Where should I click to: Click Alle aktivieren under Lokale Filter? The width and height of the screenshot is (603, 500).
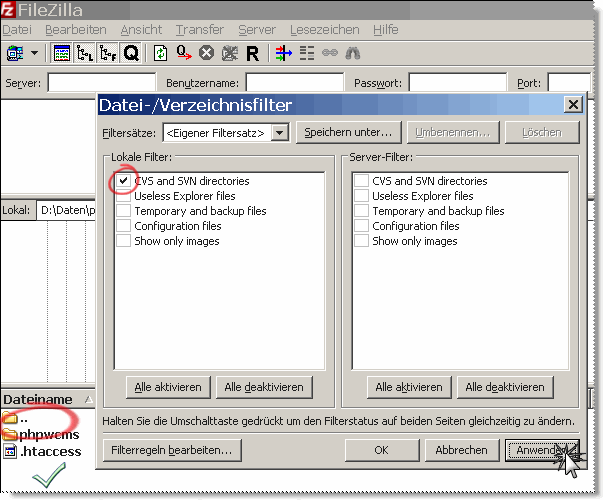(168, 387)
